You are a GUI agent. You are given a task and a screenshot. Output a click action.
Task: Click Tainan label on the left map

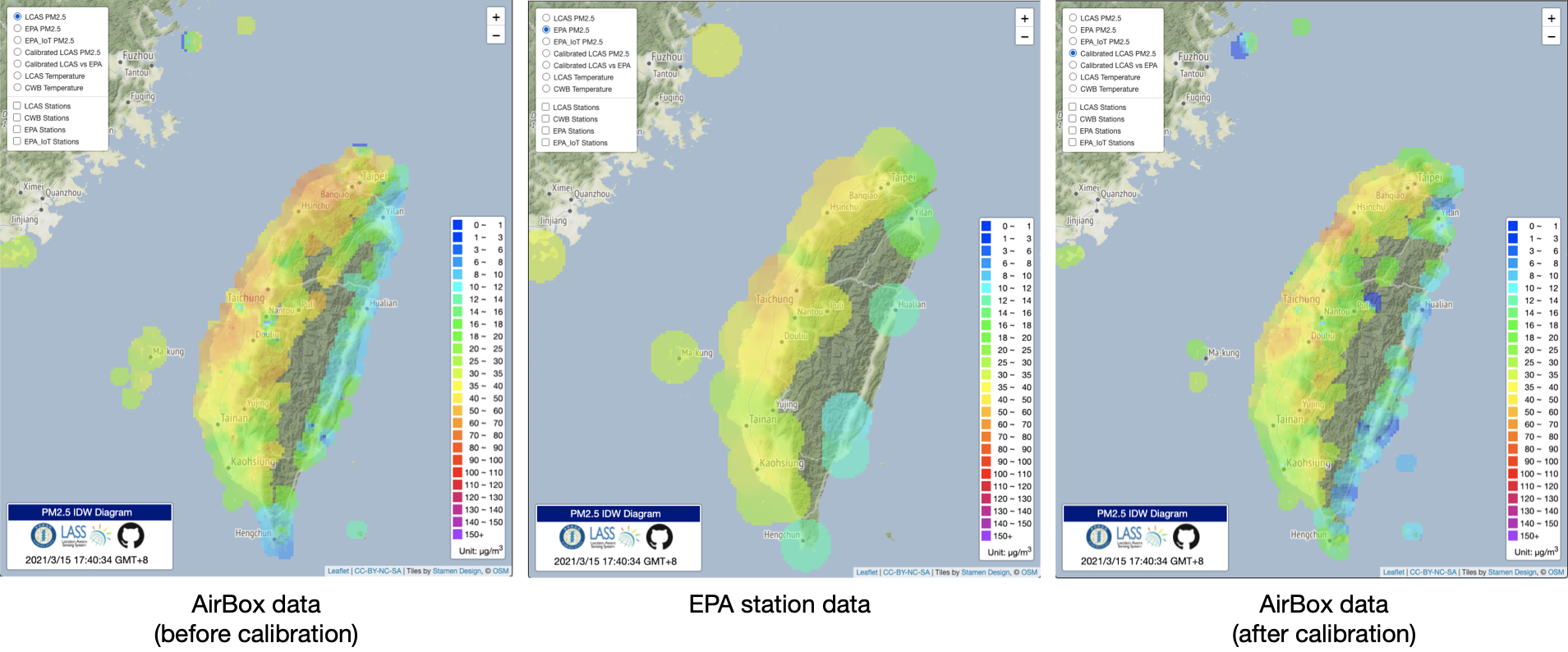[x=235, y=418]
